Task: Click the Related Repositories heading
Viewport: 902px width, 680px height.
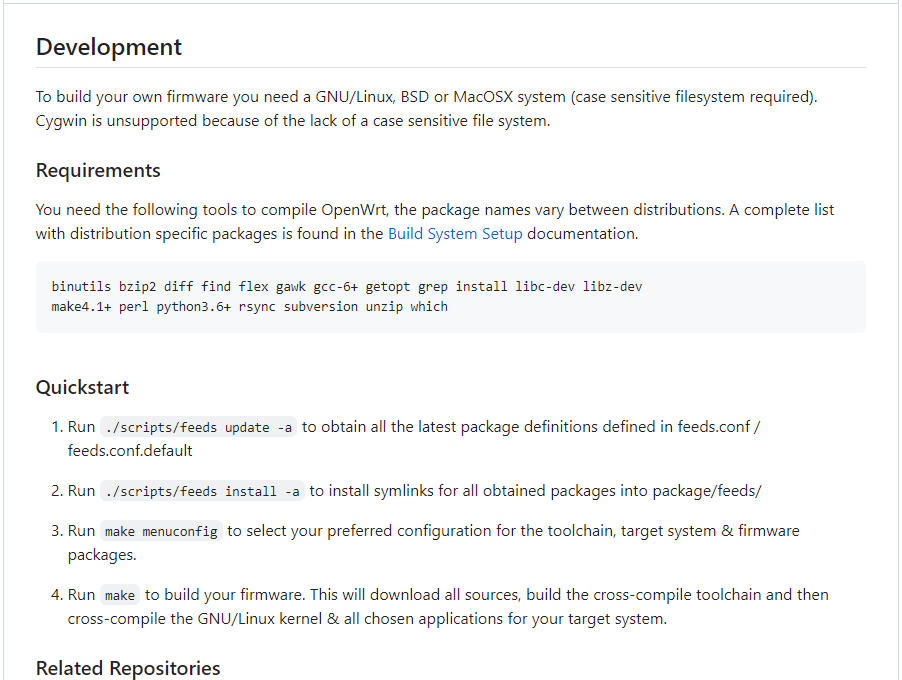Action: point(128,668)
